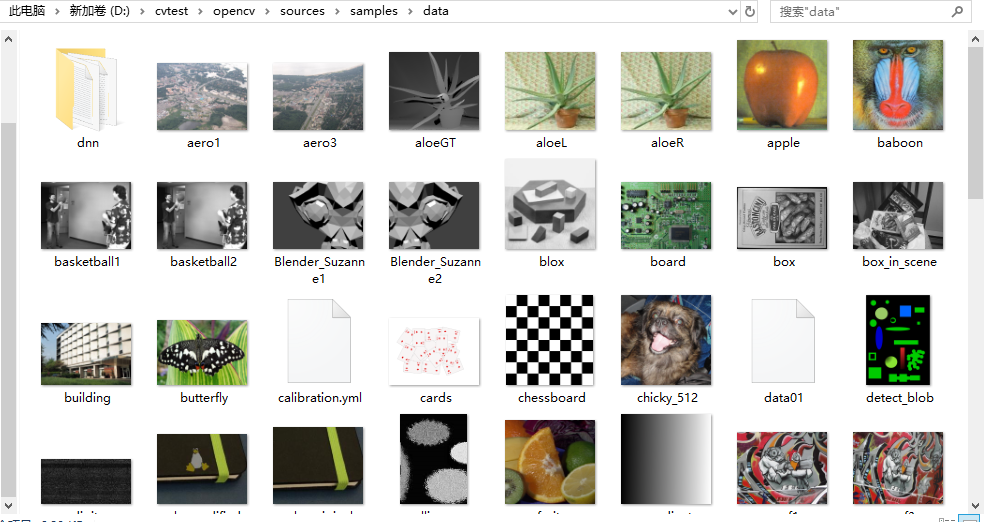Image resolution: width=985 pixels, height=522 pixels.
Task: Click navigation pane scrollbar up arrow
Action: [8, 38]
